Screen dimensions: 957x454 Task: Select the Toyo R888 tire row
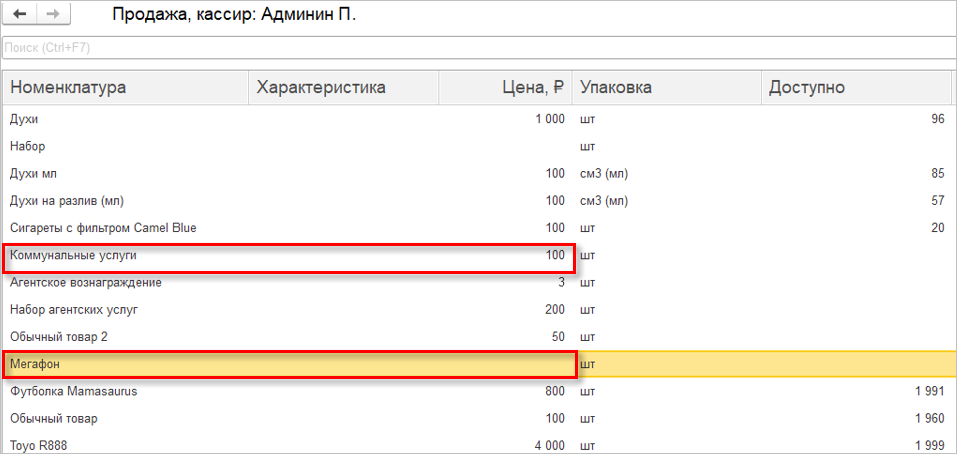(x=478, y=446)
